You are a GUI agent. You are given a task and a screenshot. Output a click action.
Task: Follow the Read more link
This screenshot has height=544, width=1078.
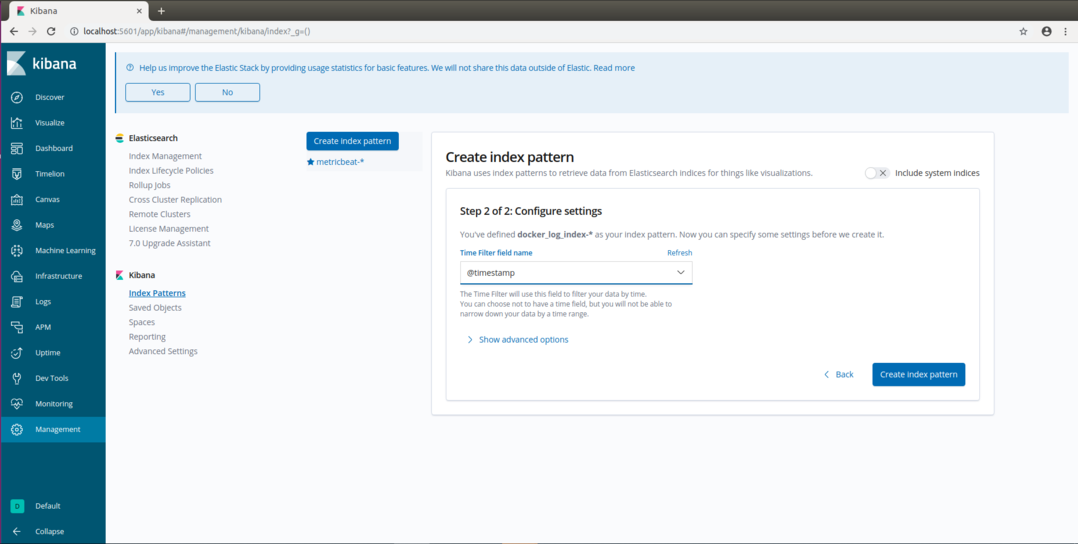[614, 68]
